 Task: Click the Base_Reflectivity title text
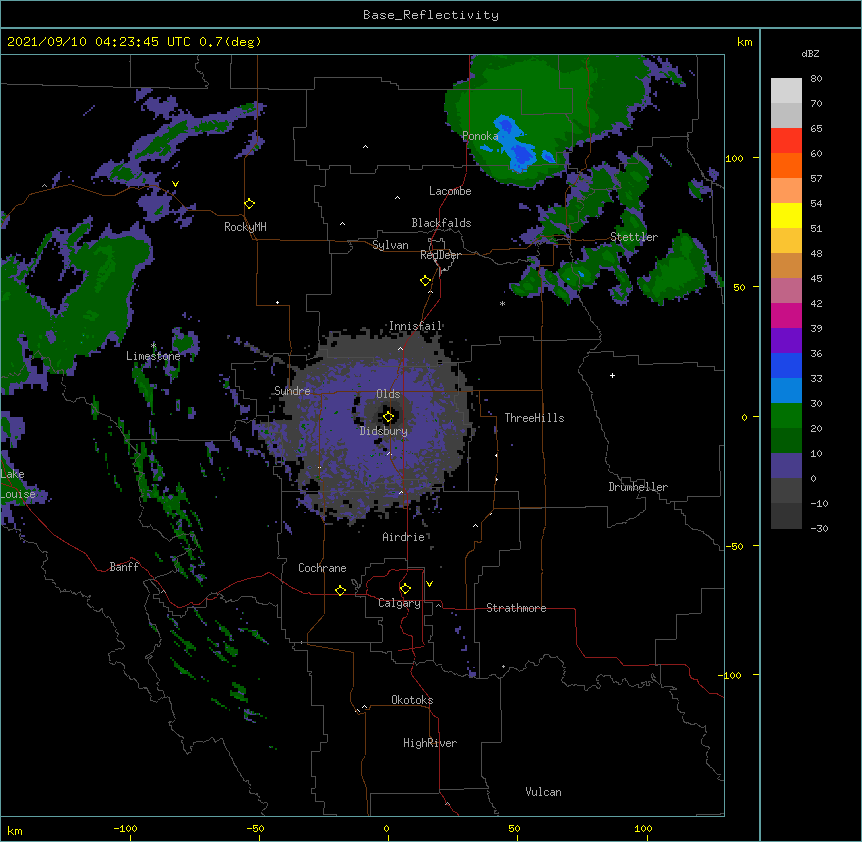click(431, 15)
